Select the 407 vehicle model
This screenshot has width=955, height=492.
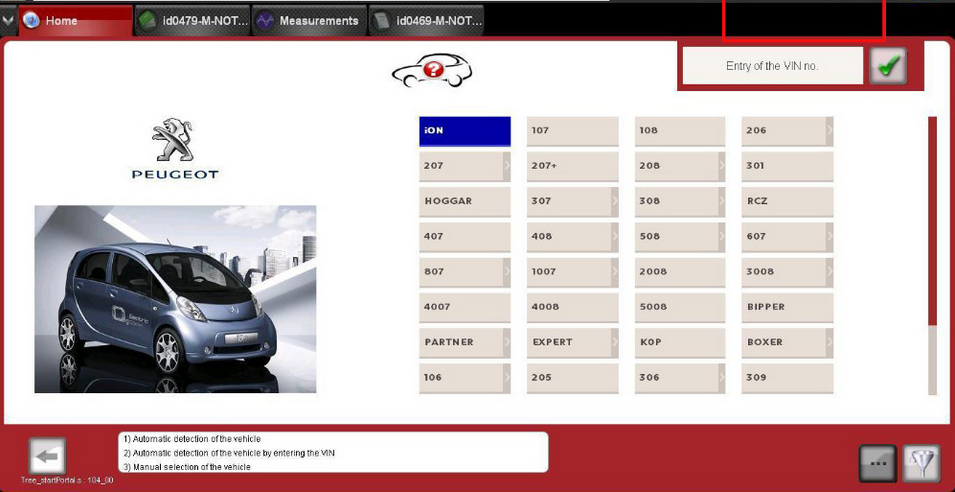[x=465, y=237]
